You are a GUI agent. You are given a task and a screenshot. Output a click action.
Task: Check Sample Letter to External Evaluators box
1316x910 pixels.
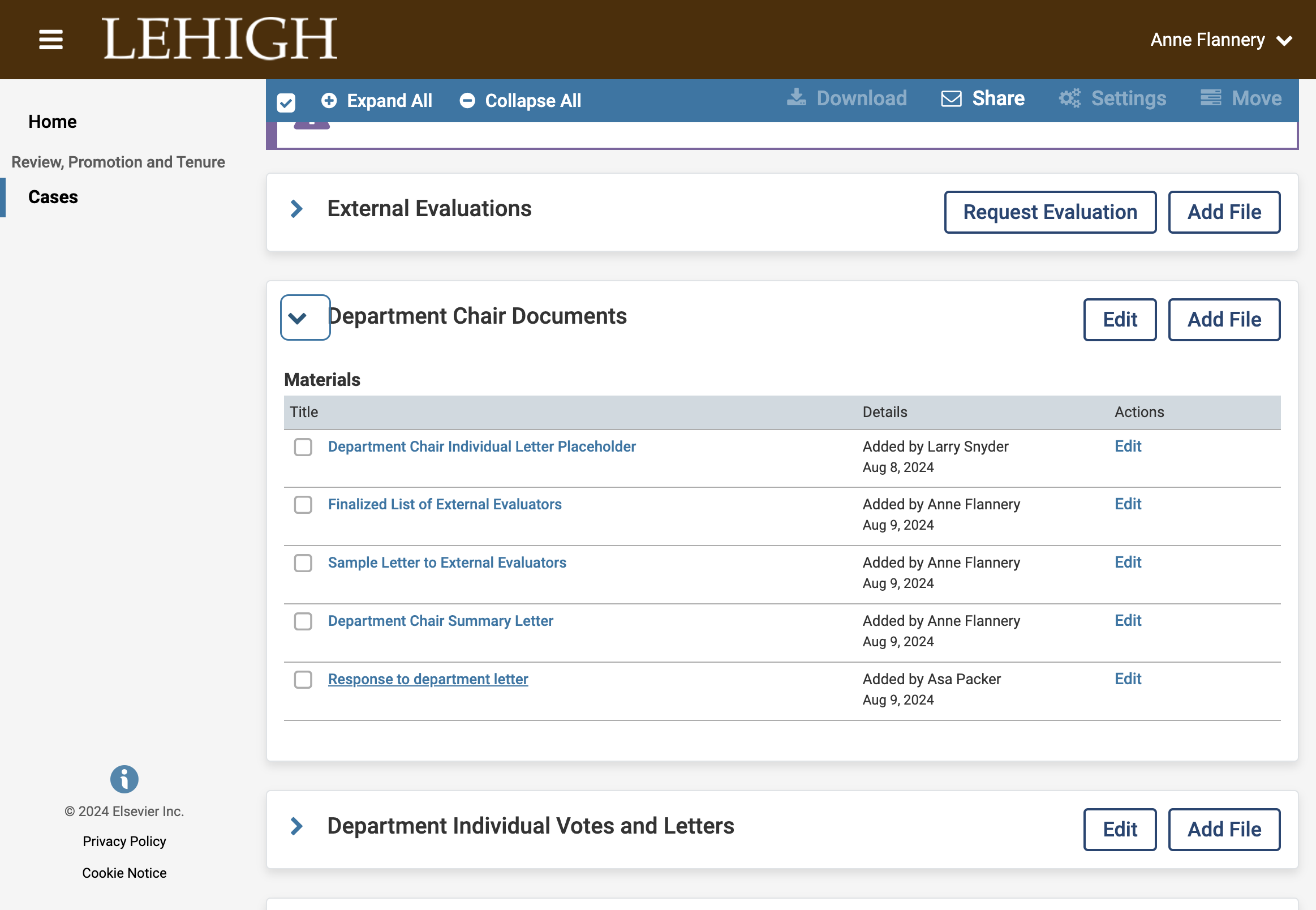click(303, 563)
